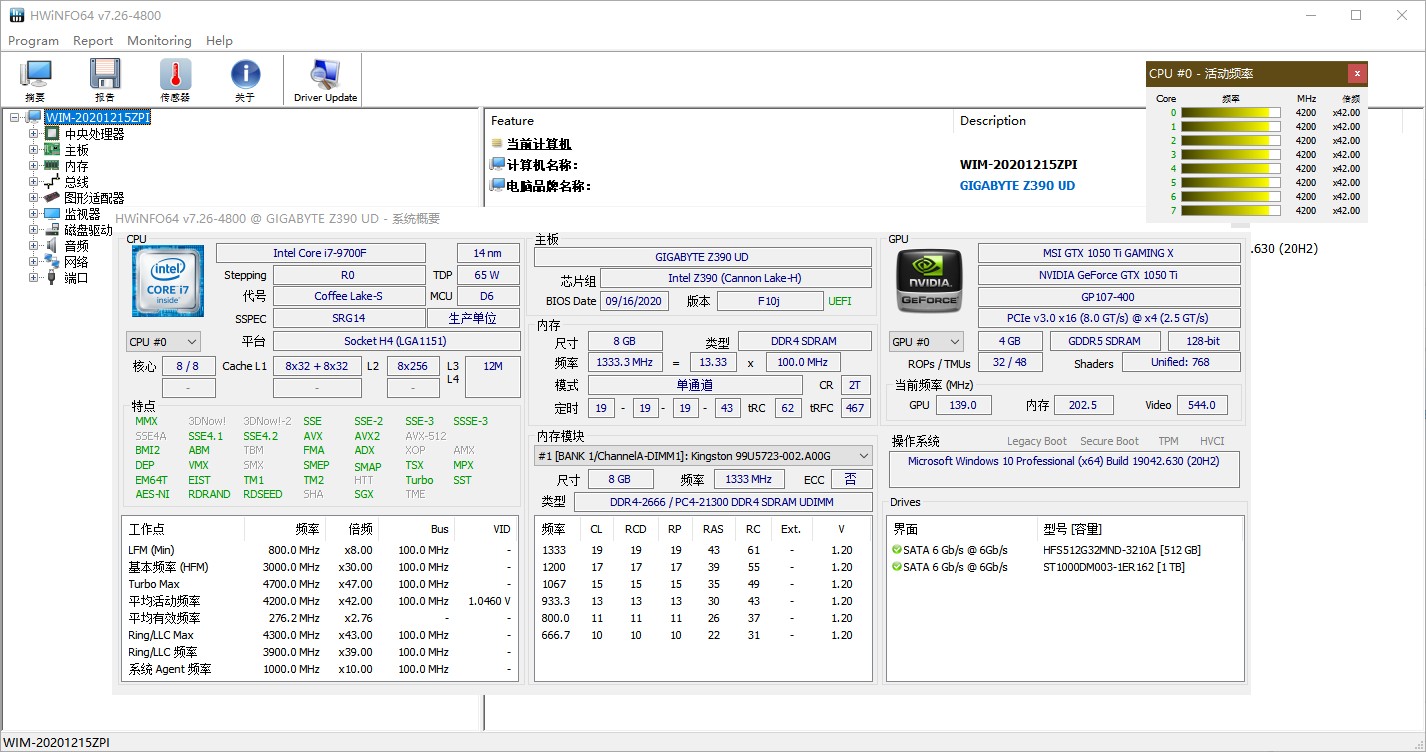The image size is (1426, 752).
Task: Click the Intel Core i7-9700F name field
Action: [x=320, y=254]
